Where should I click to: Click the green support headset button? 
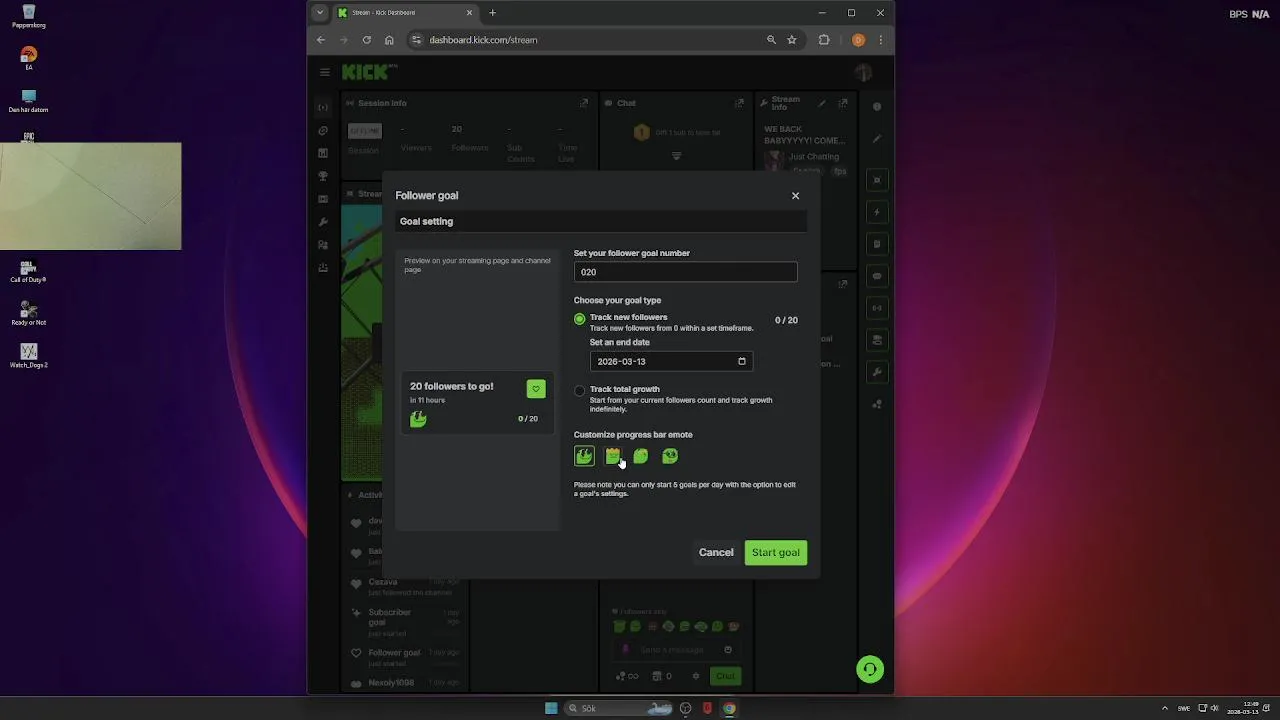click(x=870, y=669)
